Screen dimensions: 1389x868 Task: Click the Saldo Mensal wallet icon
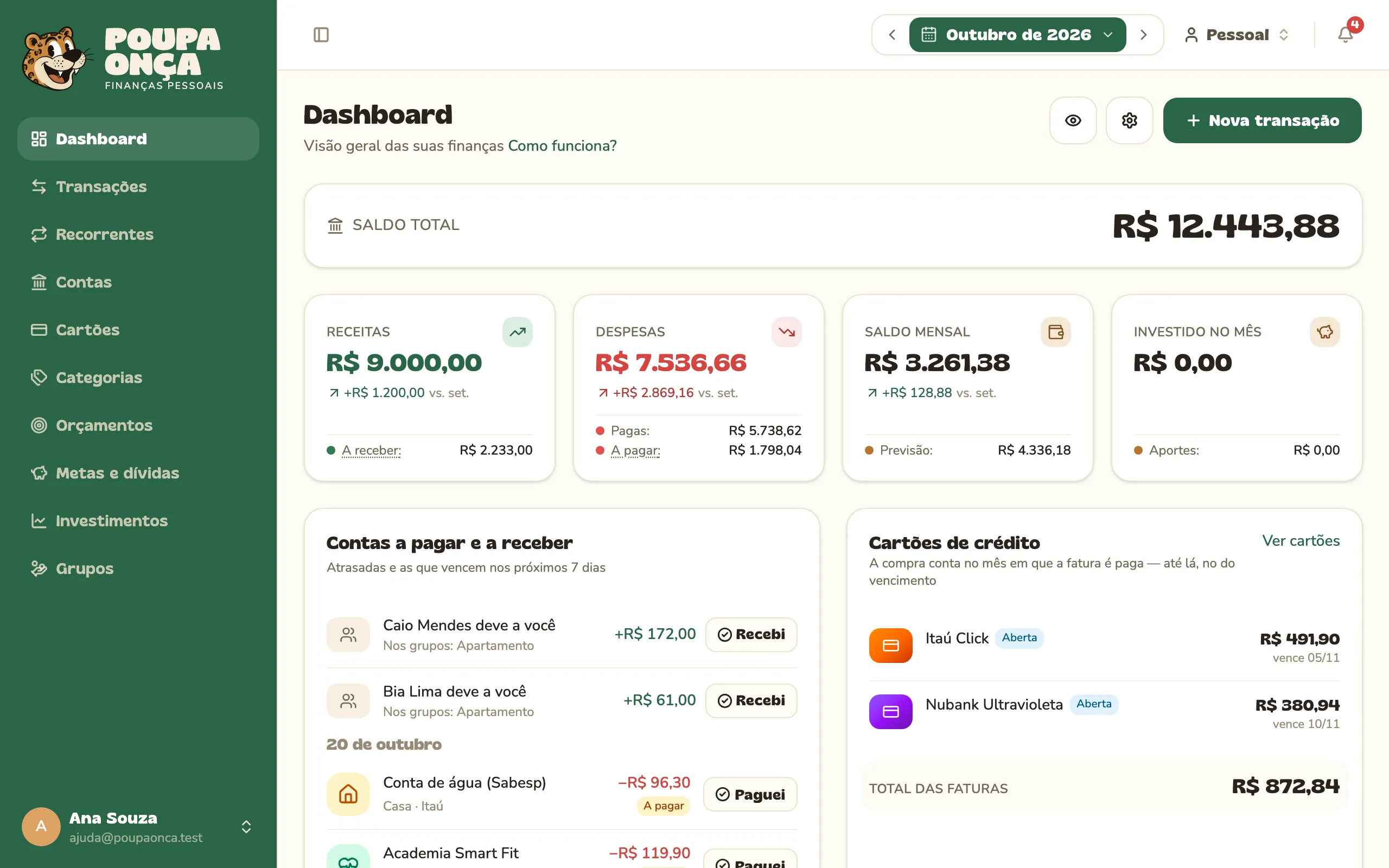coord(1055,332)
